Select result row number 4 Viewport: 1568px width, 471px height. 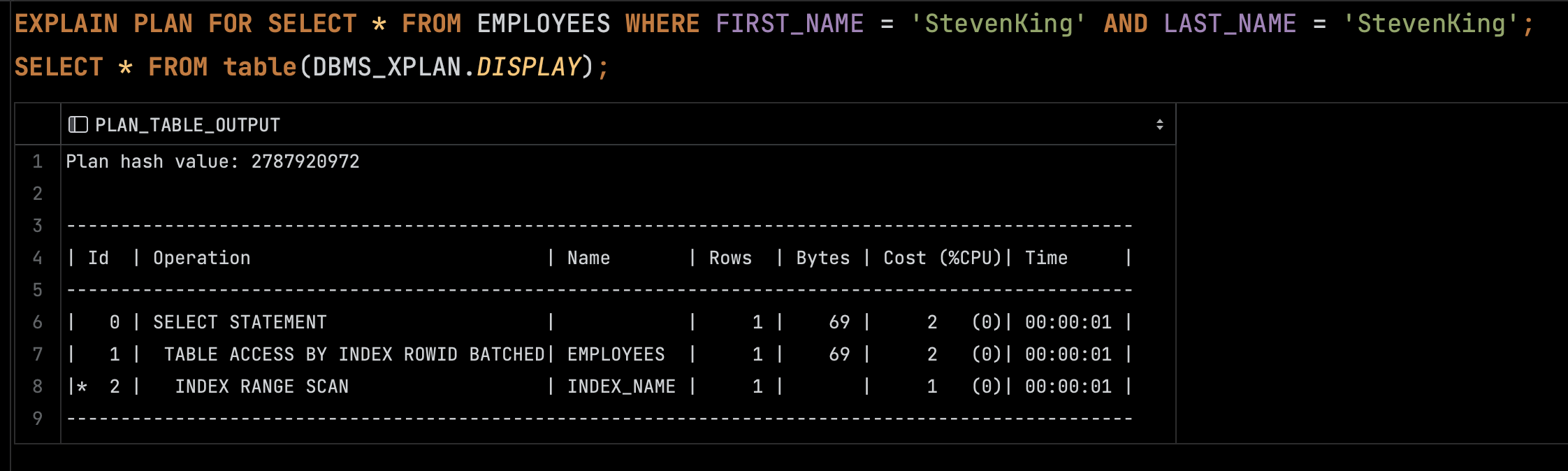coord(38,258)
